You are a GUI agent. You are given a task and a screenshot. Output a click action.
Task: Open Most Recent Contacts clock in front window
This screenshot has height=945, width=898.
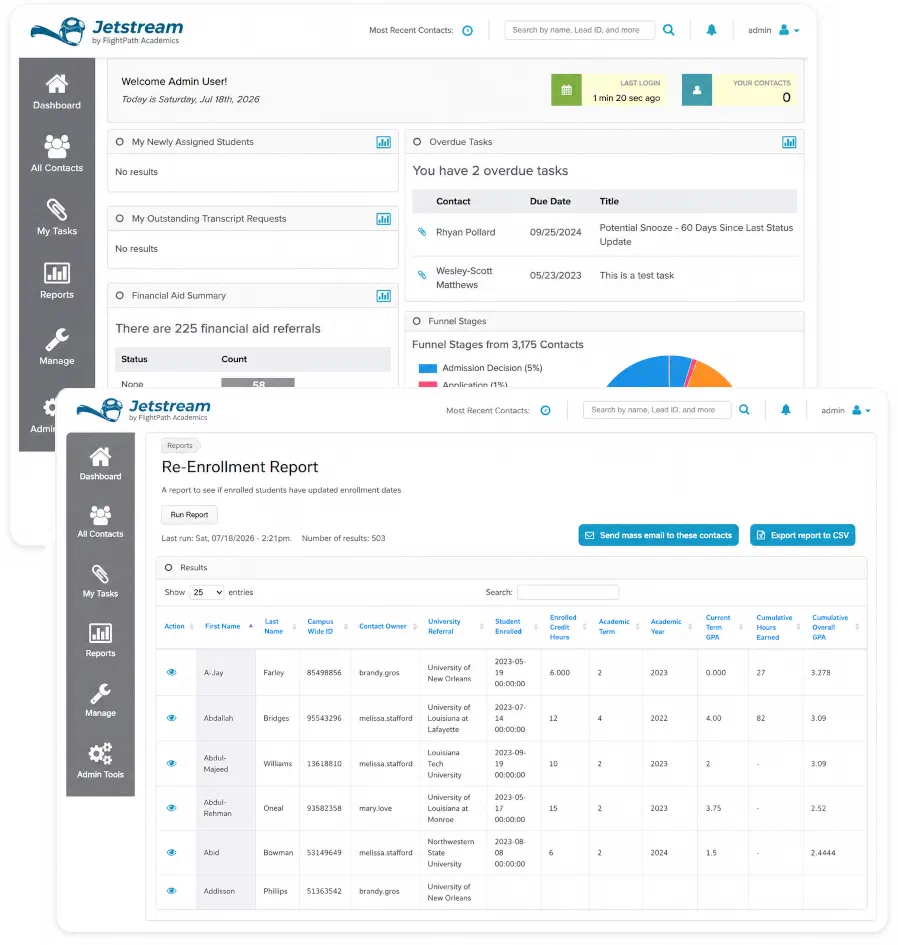click(545, 410)
